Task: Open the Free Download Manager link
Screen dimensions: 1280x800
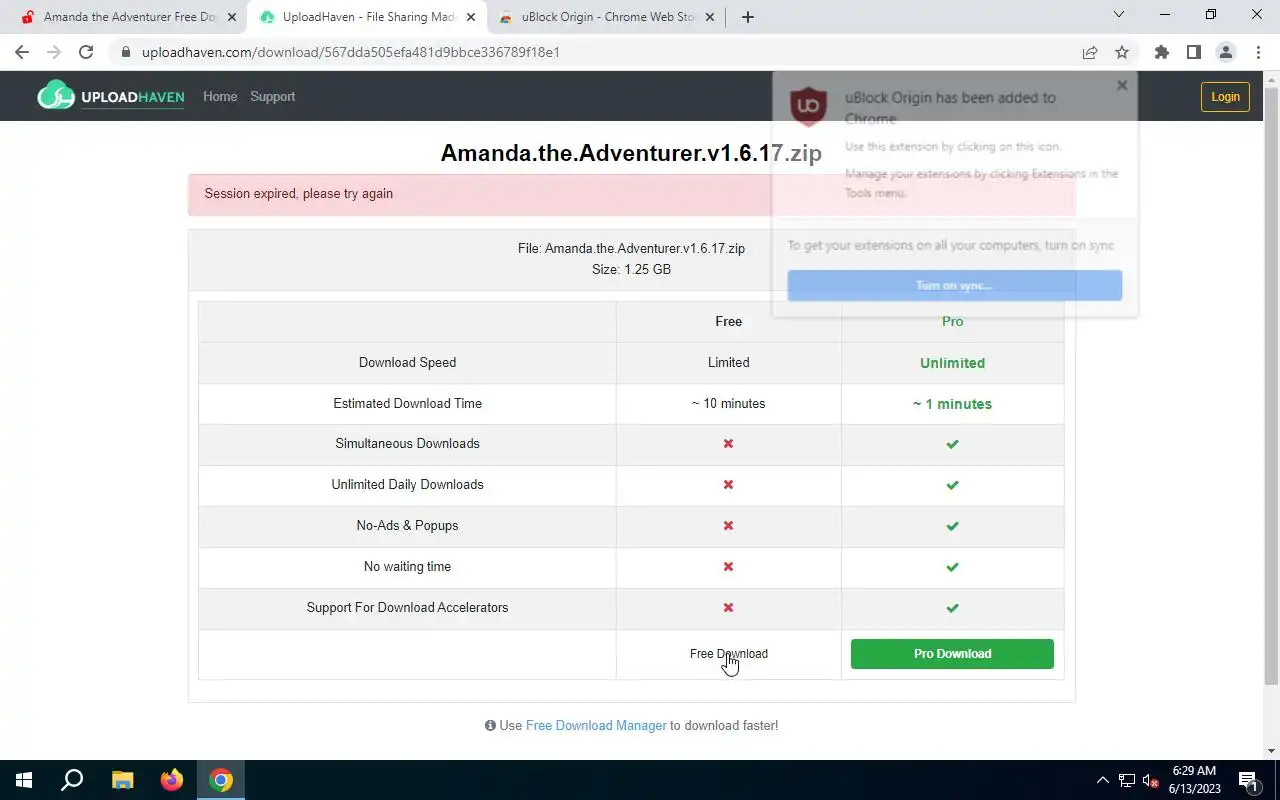Action: [596, 725]
